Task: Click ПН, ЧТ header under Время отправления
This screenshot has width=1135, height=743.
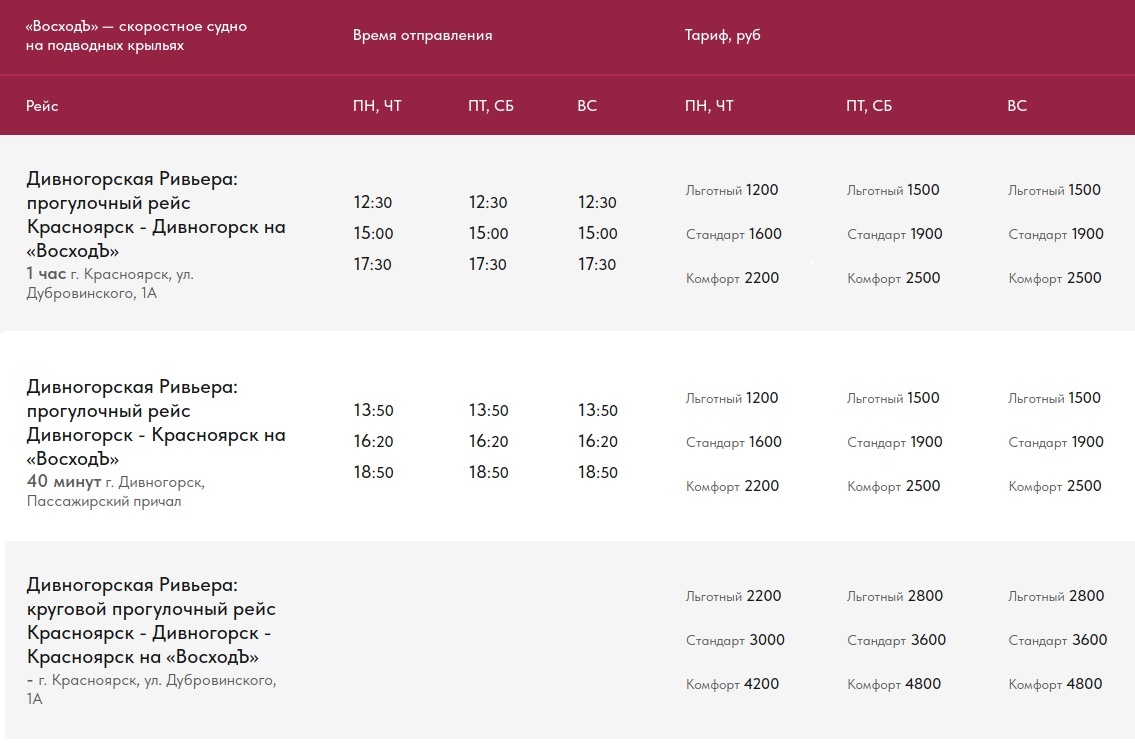Action: [377, 106]
